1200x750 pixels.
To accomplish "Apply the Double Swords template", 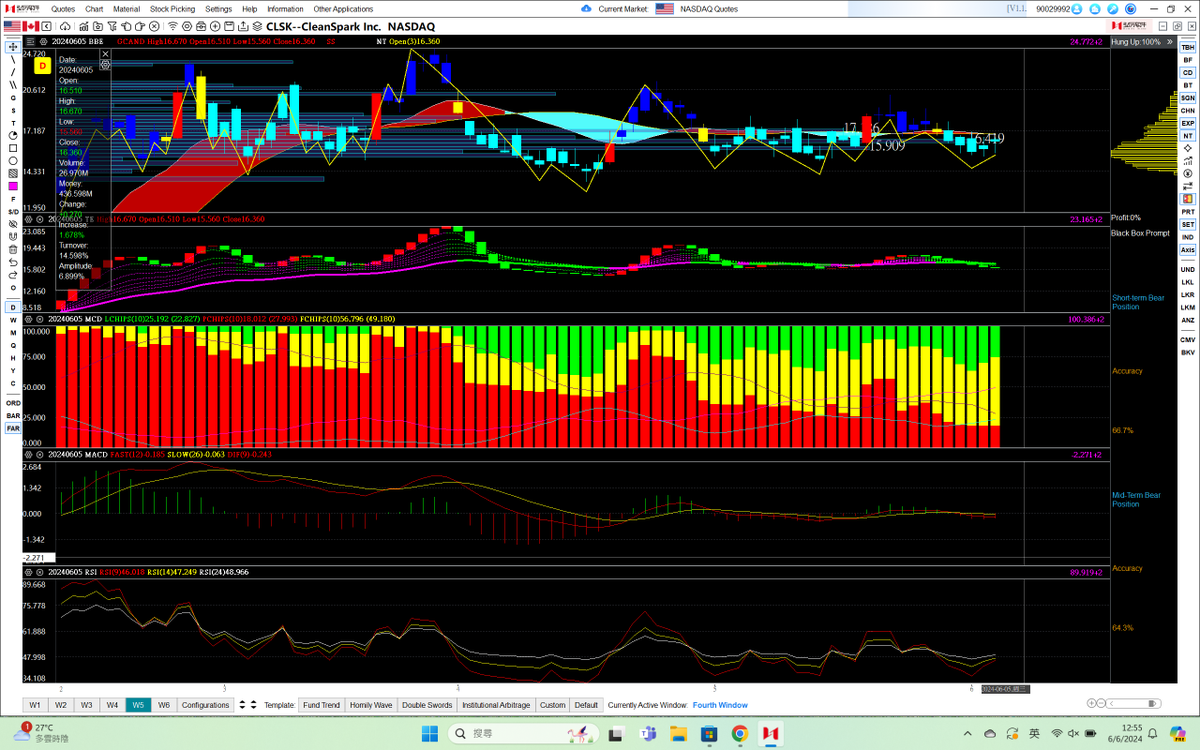I will coord(427,705).
